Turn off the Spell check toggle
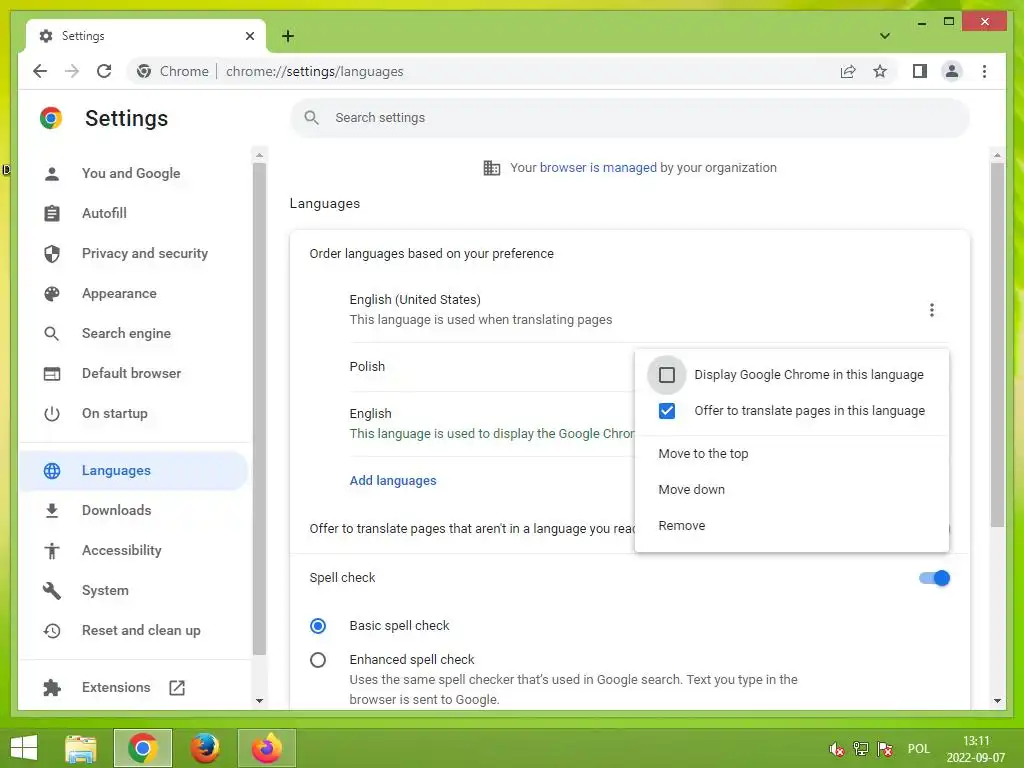This screenshot has height=768, width=1024. (934, 578)
